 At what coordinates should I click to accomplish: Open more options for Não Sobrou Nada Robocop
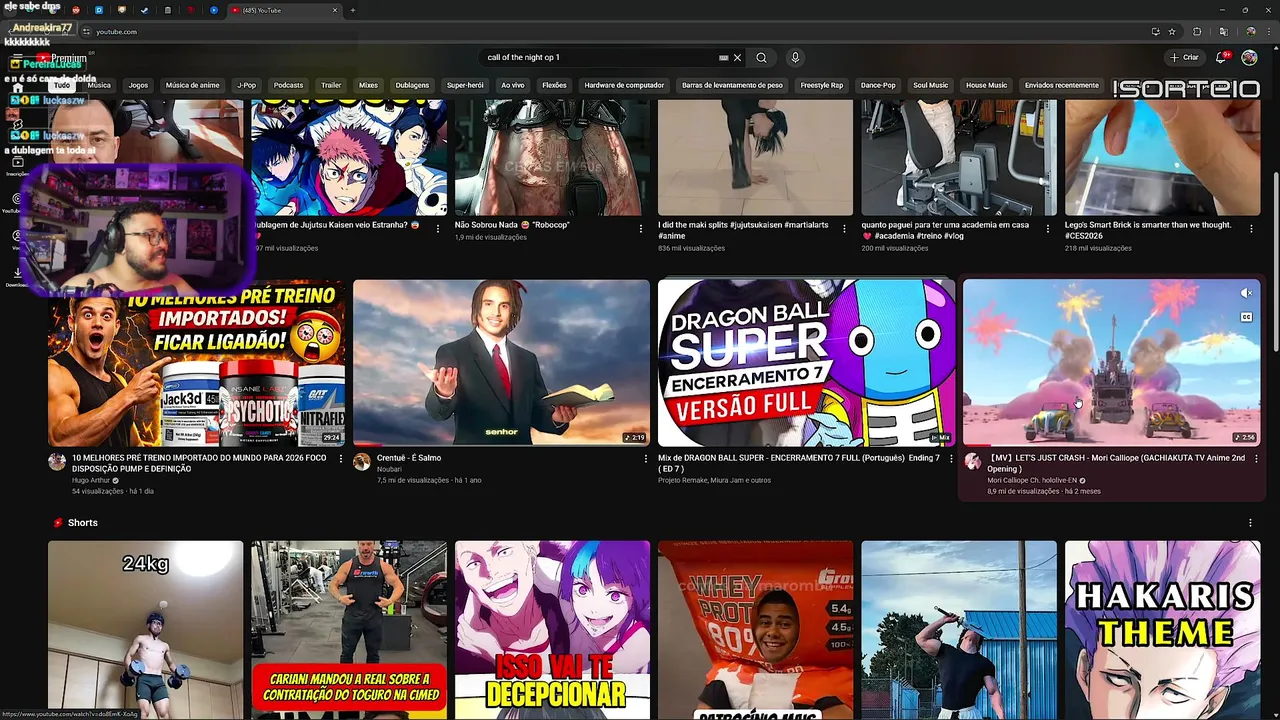coord(641,229)
